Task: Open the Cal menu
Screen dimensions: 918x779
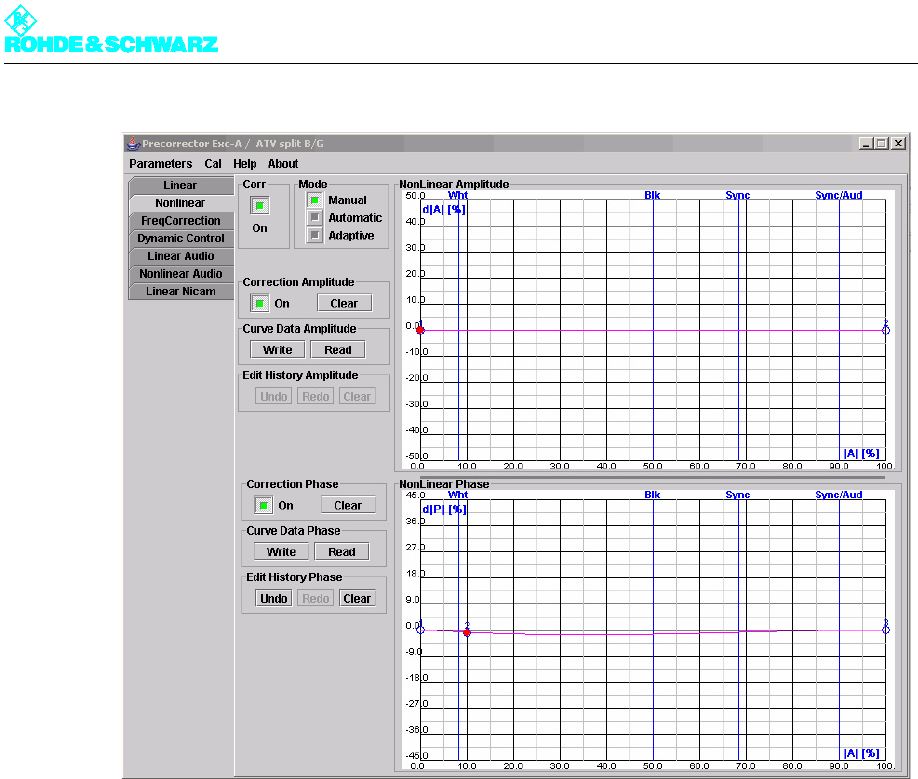Action: pyautogui.click(x=213, y=164)
